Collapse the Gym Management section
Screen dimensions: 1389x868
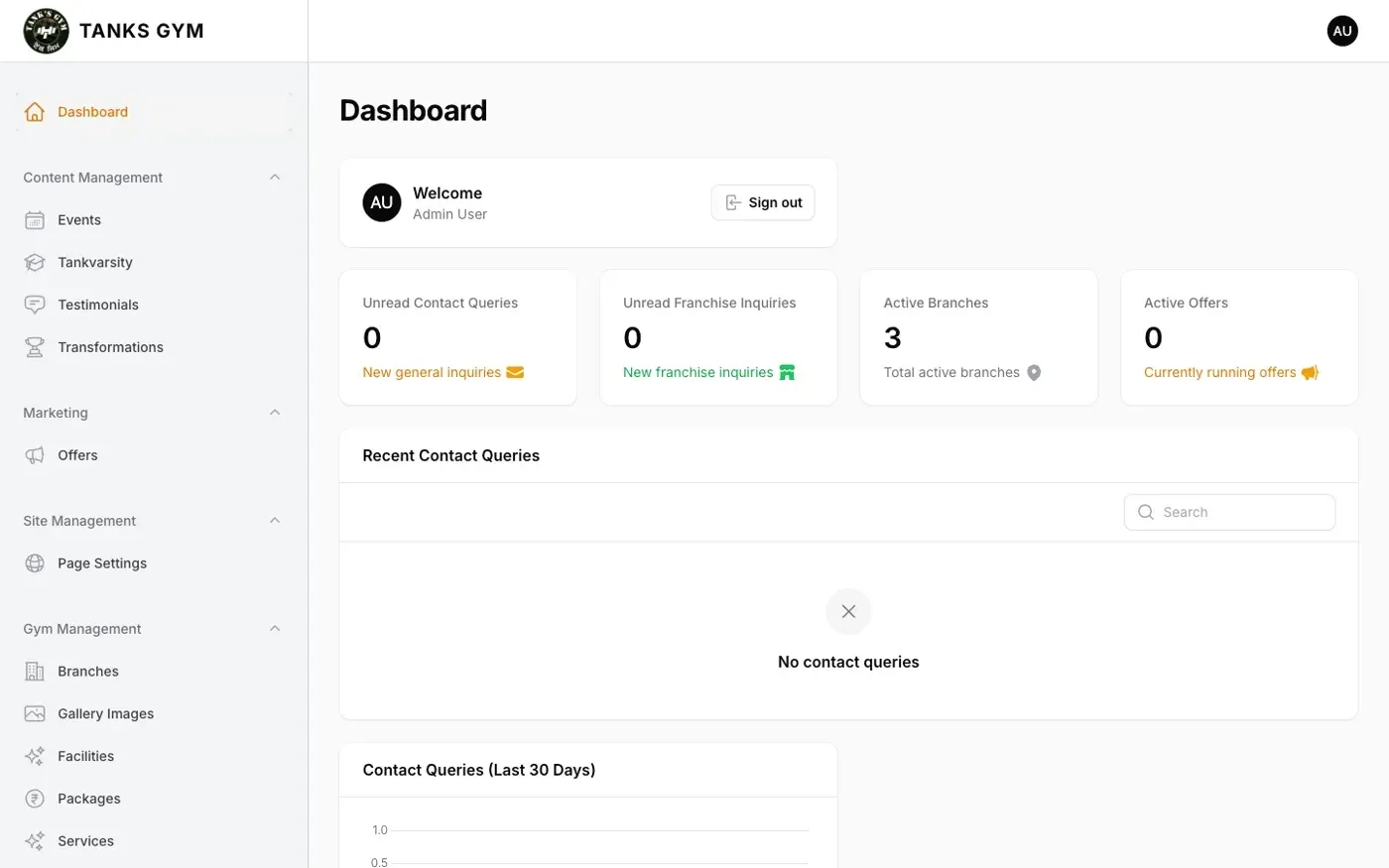point(275,629)
